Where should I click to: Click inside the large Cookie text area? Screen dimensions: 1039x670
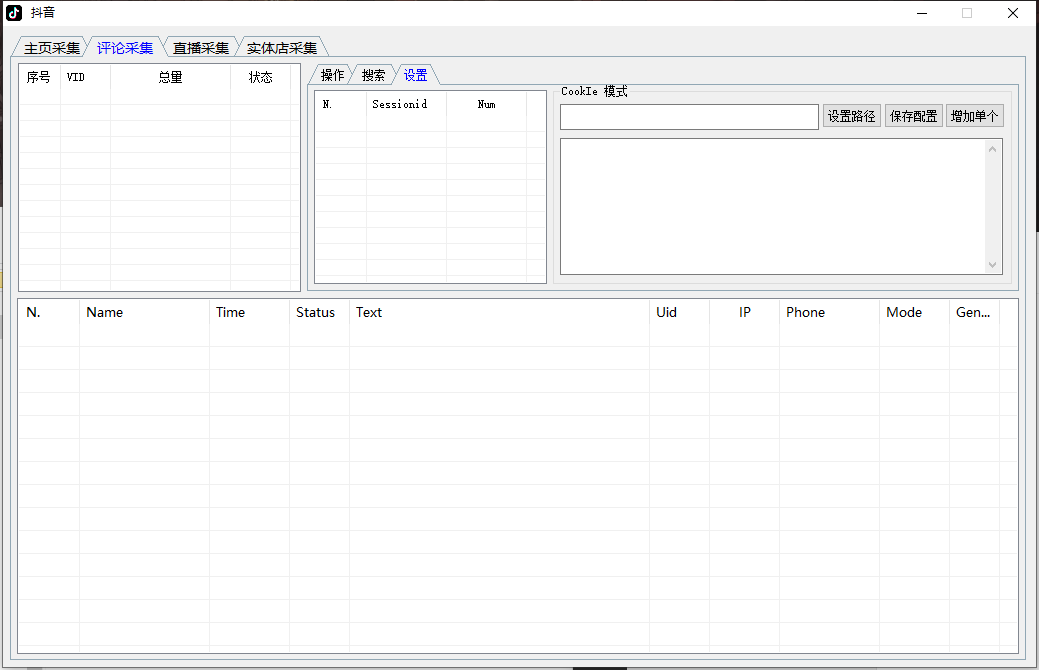(772, 205)
